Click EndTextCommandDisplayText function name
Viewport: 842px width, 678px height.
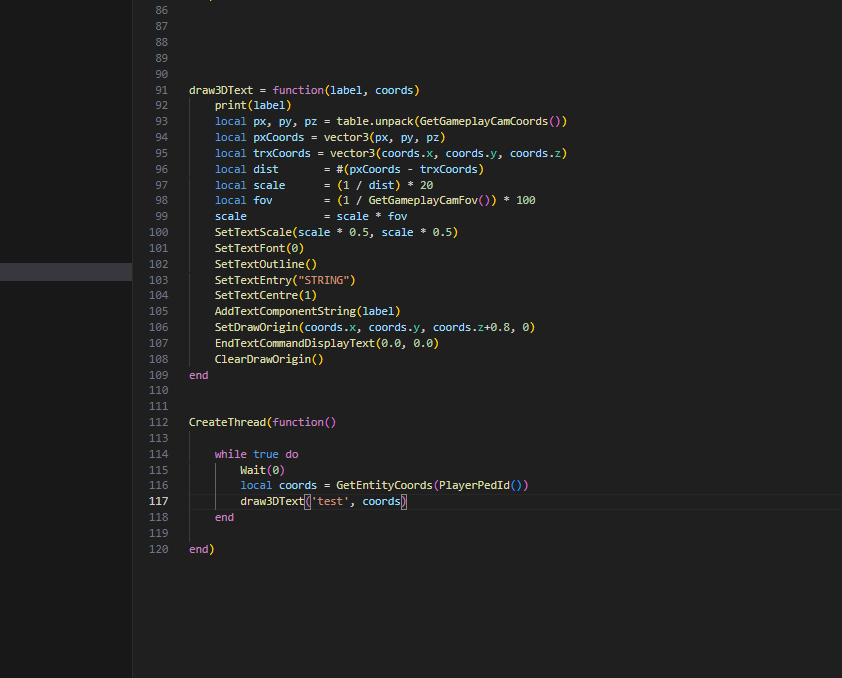pyautogui.click(x=294, y=343)
